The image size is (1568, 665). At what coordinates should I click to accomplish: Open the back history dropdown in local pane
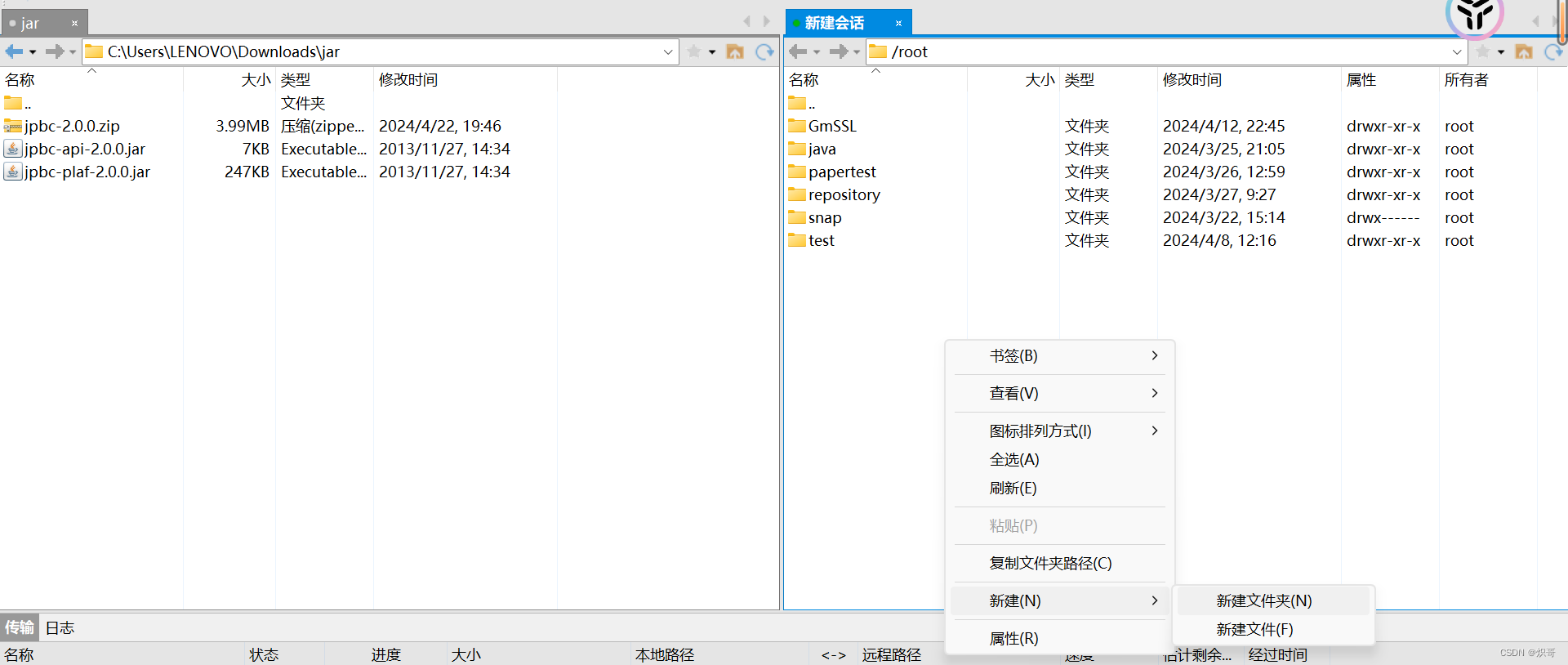coord(33,52)
